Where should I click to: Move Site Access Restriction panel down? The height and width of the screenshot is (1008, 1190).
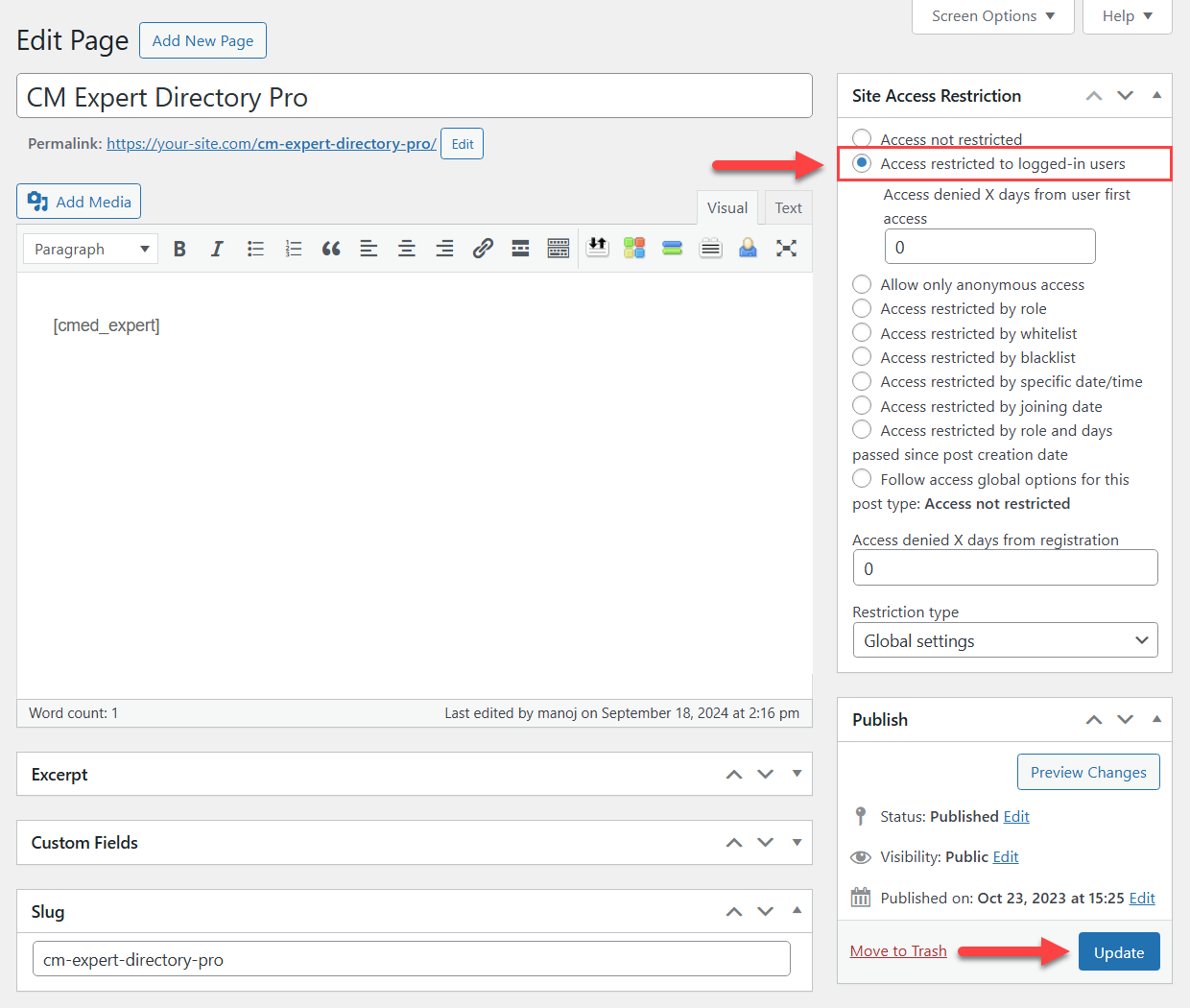click(x=1126, y=96)
